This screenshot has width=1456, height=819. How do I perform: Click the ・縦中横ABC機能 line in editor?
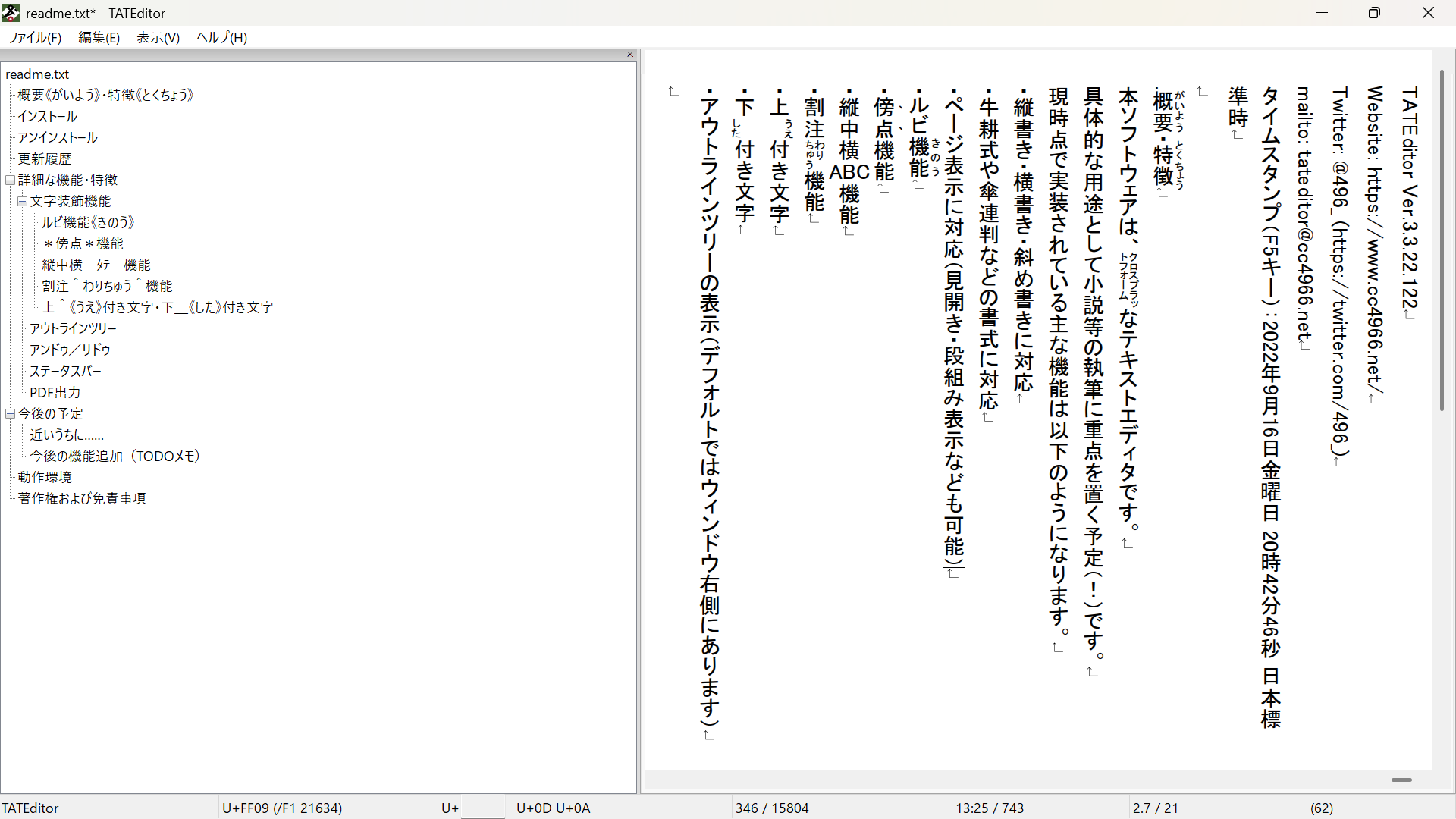coord(849,157)
